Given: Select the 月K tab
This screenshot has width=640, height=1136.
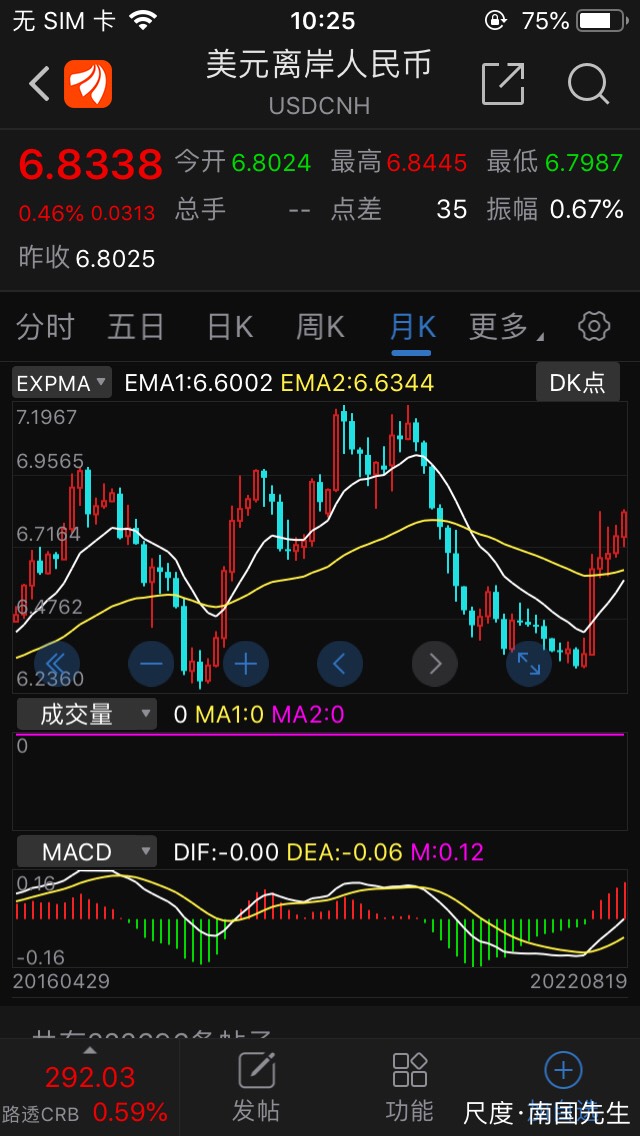Looking at the screenshot, I should point(412,327).
